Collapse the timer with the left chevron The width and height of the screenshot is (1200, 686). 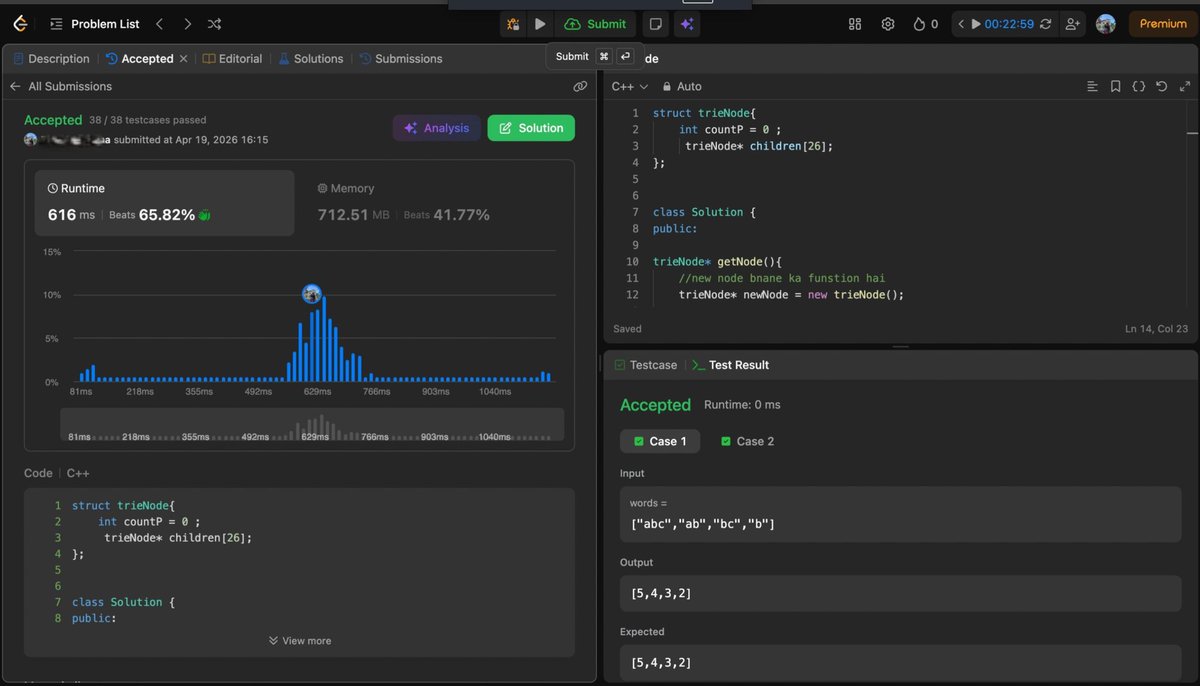(x=960, y=24)
